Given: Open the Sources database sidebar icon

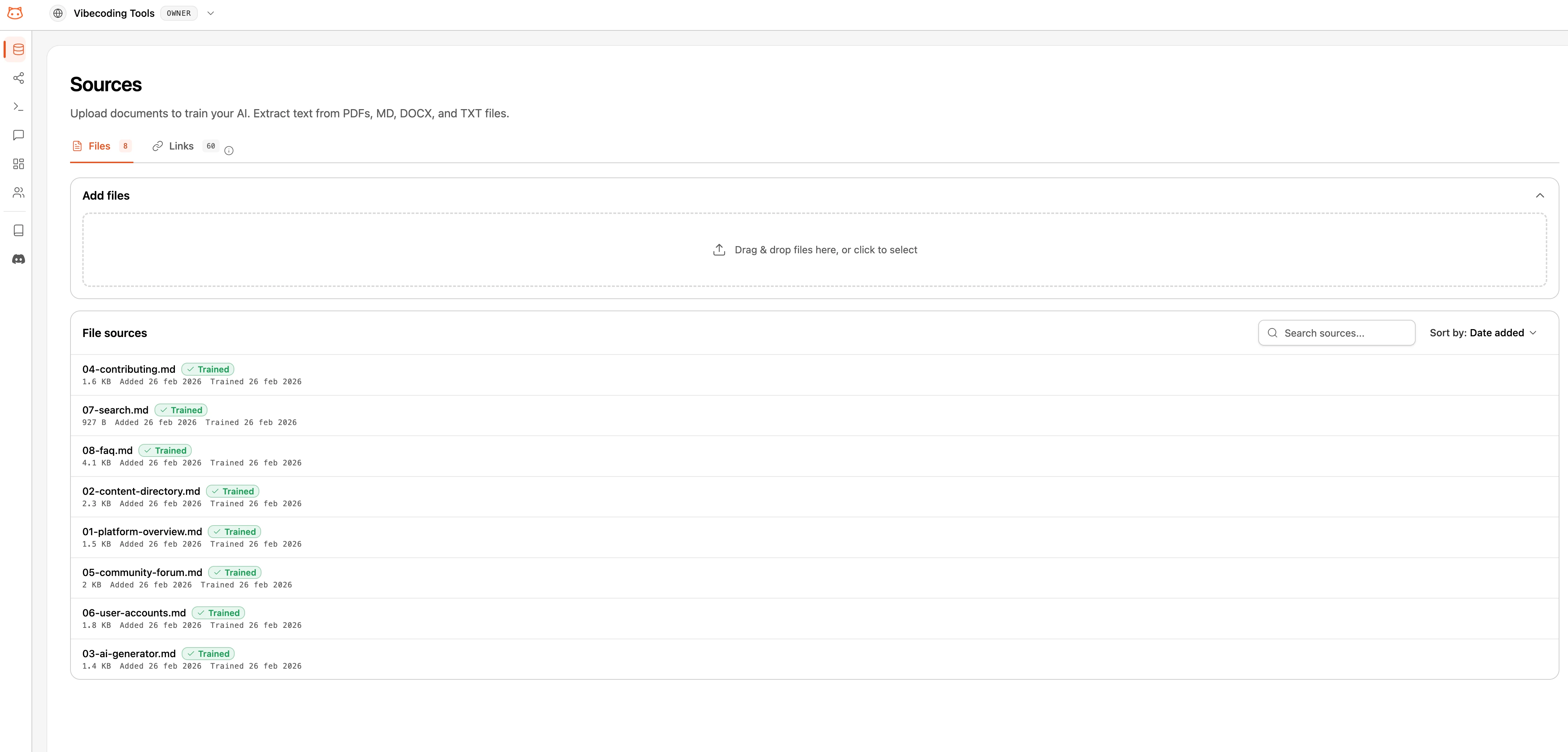Looking at the screenshot, I should pos(18,49).
